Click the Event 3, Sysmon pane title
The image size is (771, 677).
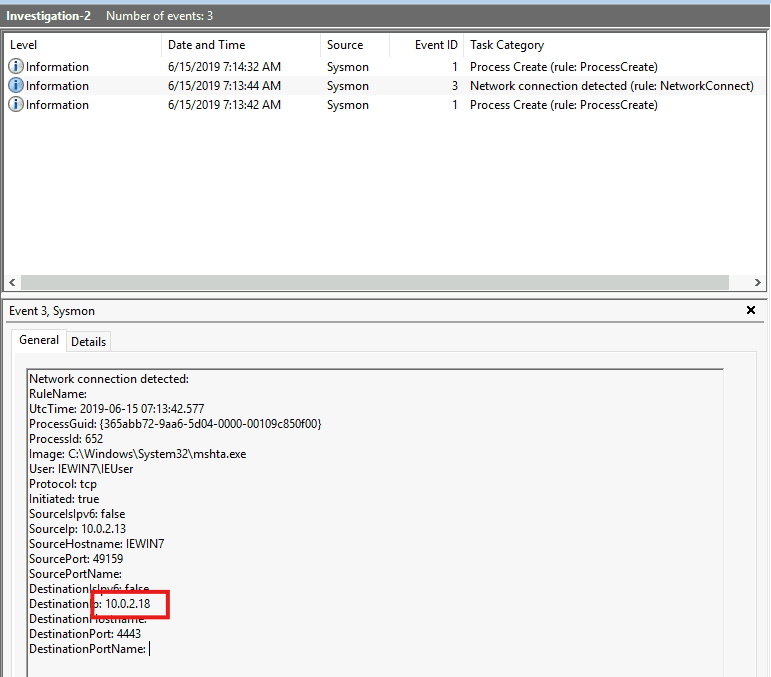(x=52, y=311)
